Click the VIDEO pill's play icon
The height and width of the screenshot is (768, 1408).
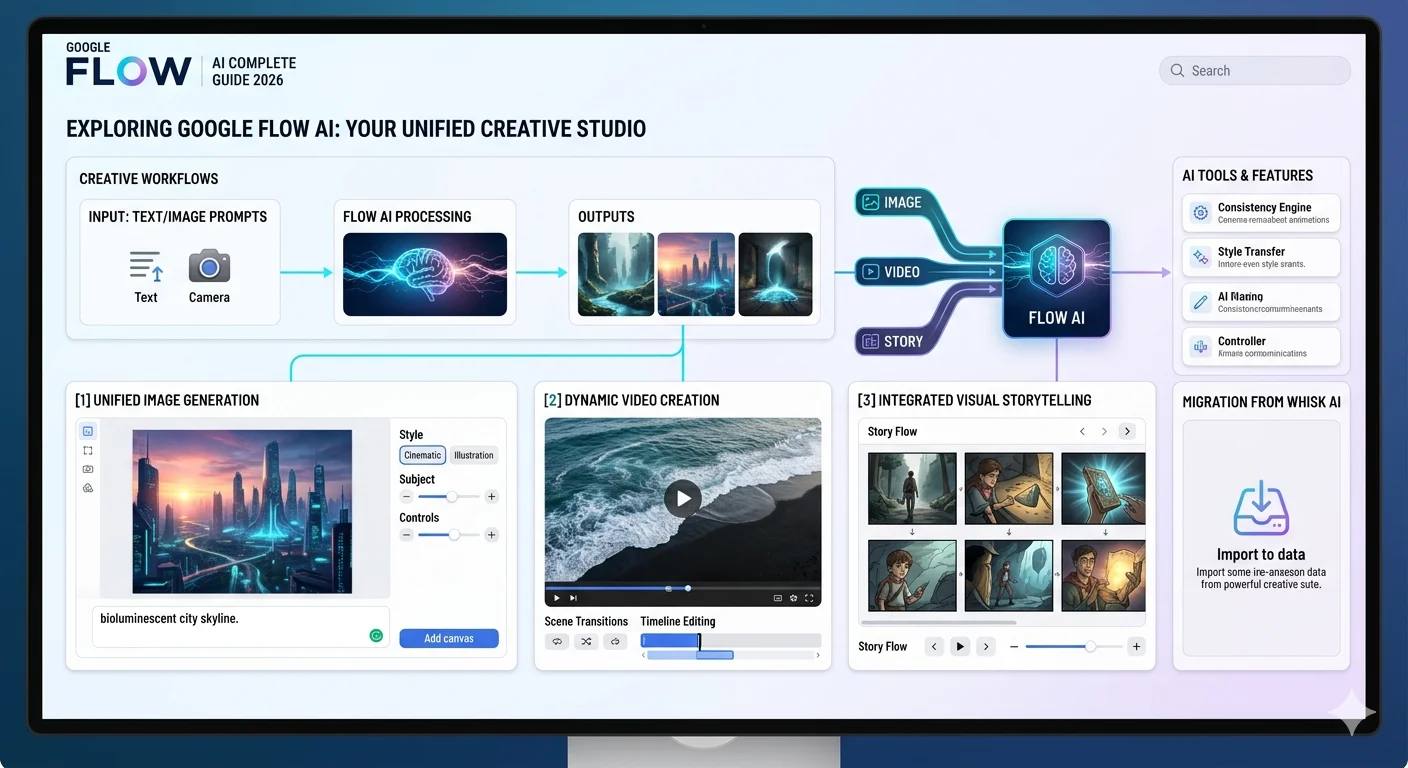click(871, 271)
